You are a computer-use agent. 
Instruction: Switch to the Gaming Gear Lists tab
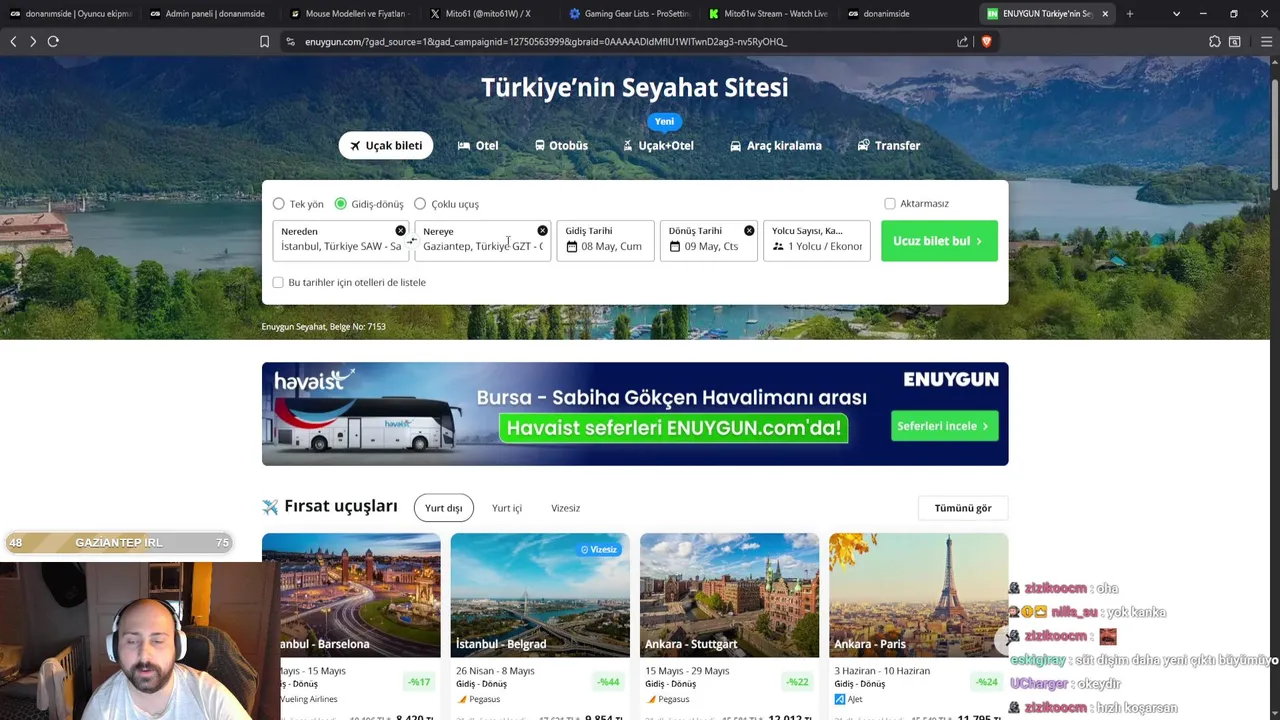[632, 14]
